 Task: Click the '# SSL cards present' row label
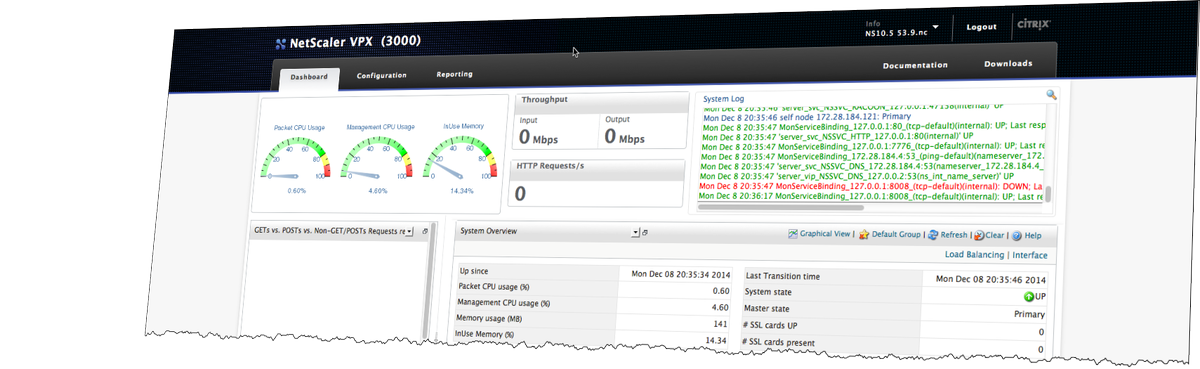[778, 342]
